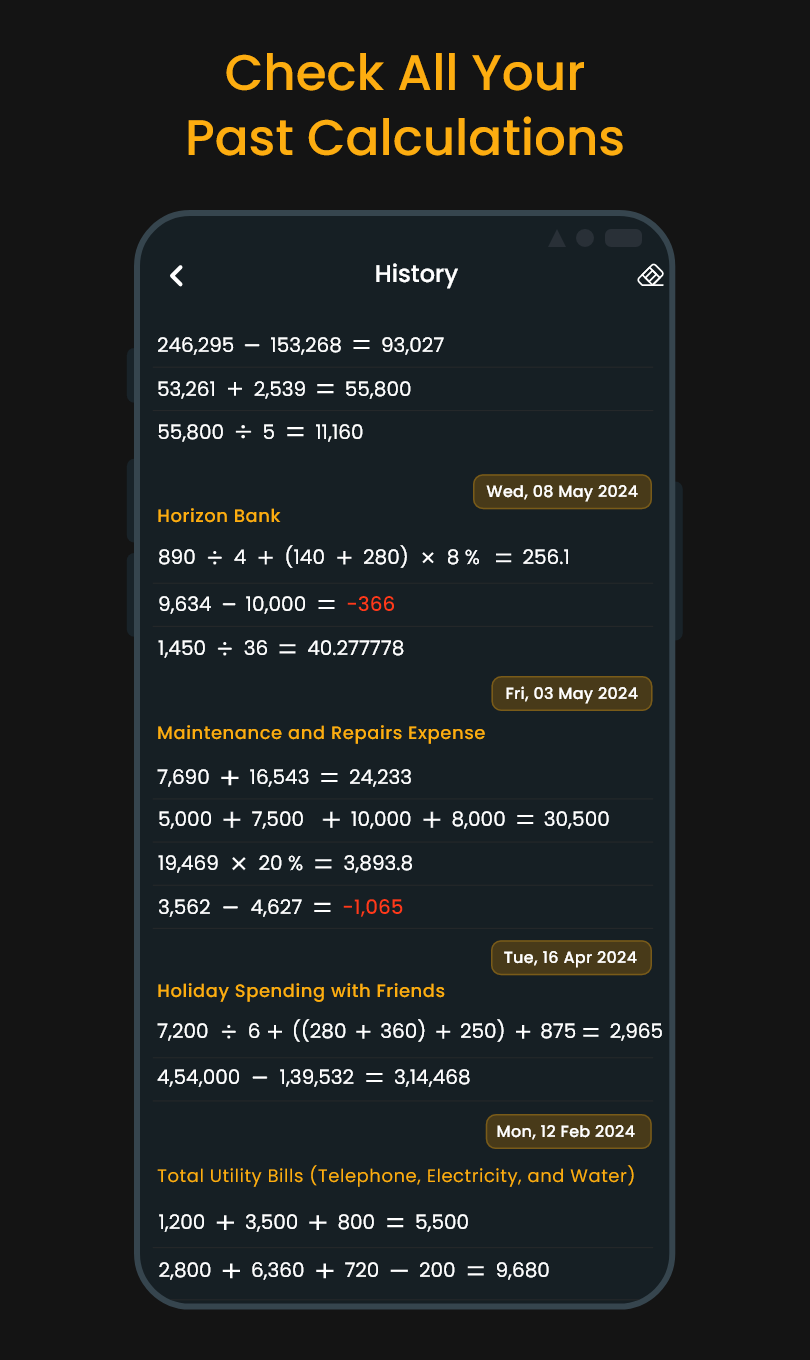810x1360 pixels.
Task: Clear history with the eraser icon
Action: tap(650, 276)
